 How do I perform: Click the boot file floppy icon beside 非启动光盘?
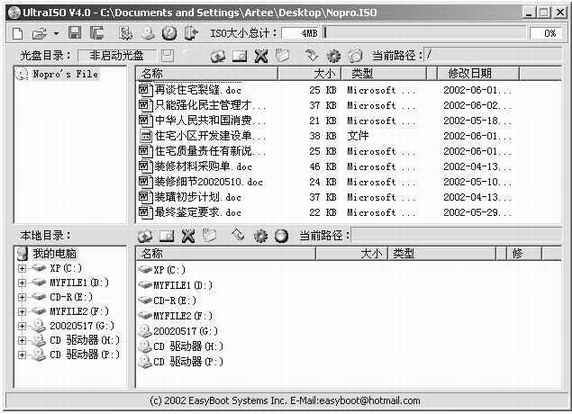167,55
